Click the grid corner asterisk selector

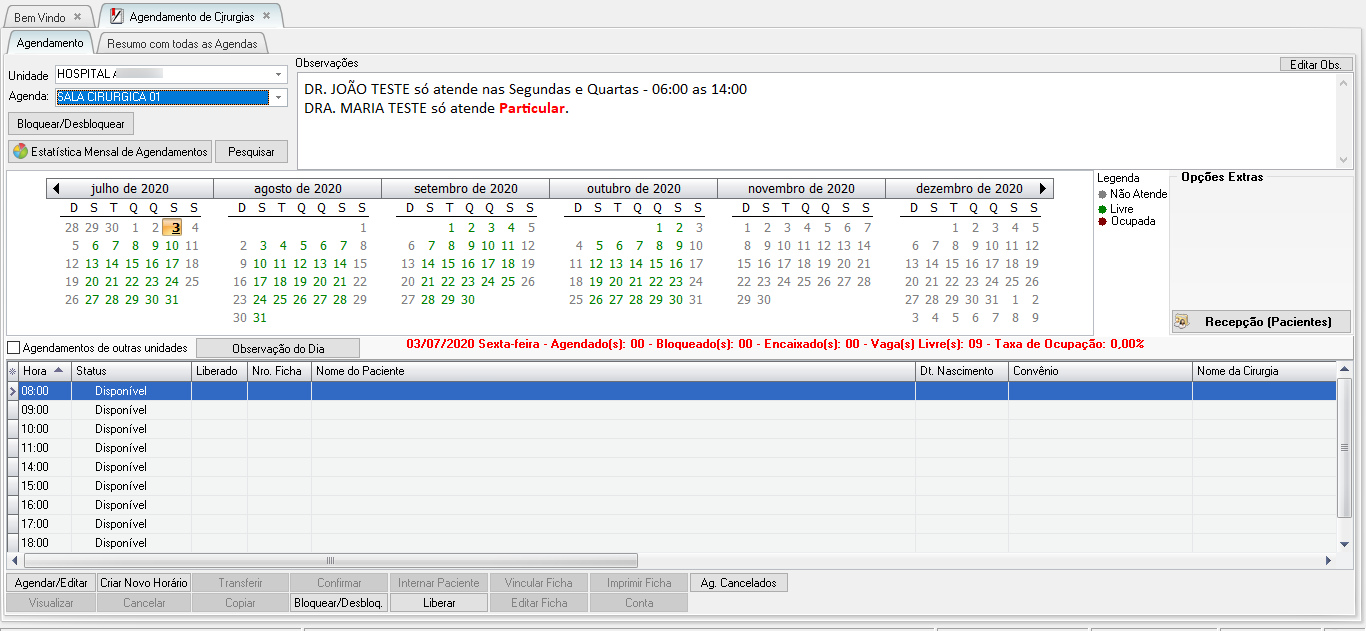coord(12,371)
